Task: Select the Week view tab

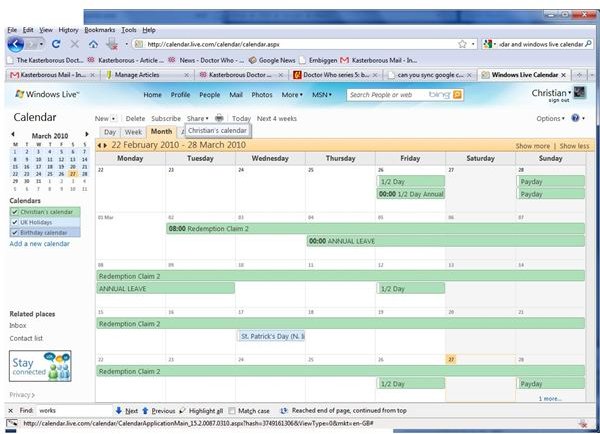Action: point(133,132)
